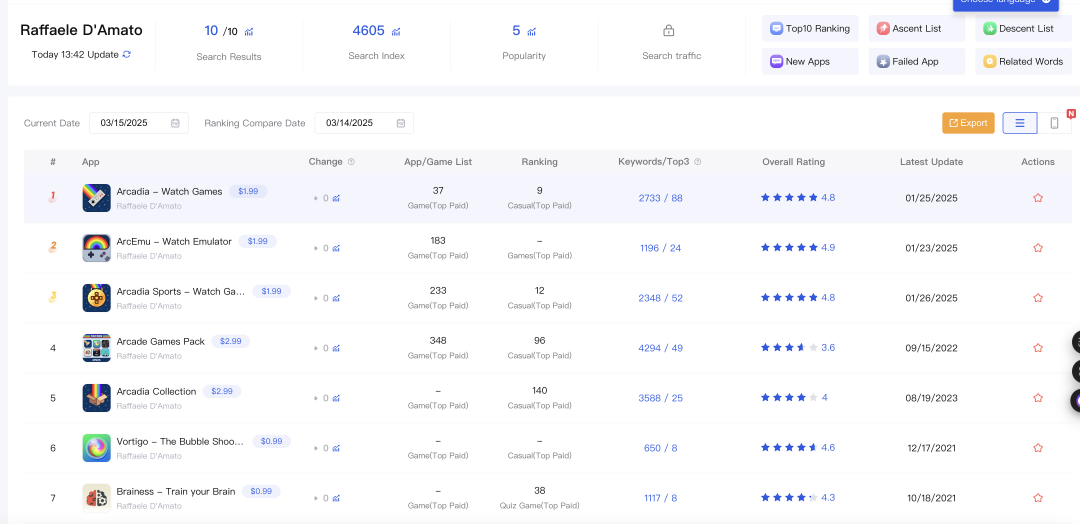Screen dimensions: 1080x524
Task: Click the help icon beside the Change column header
Action: coord(351,162)
